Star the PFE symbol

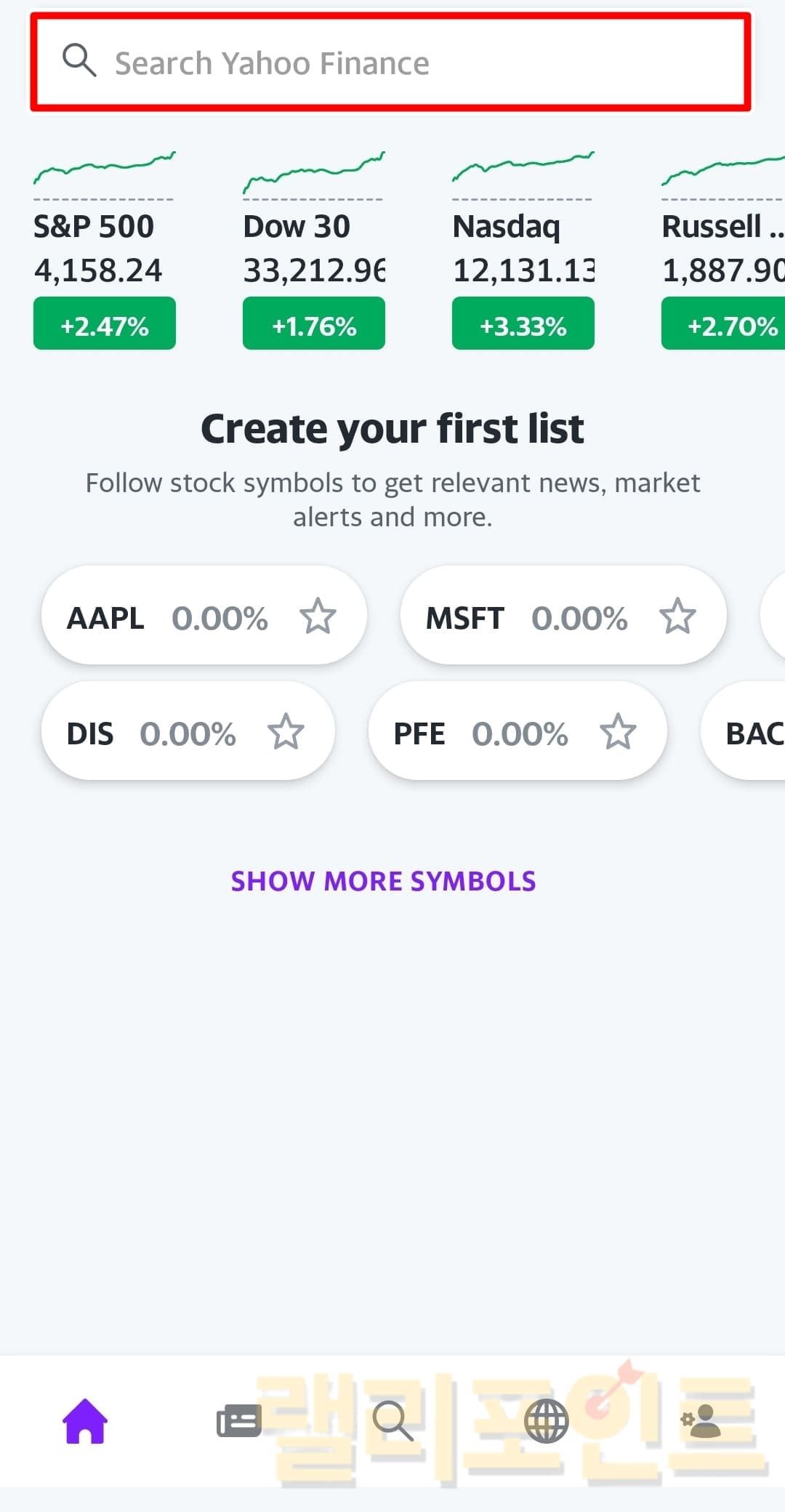[618, 732]
